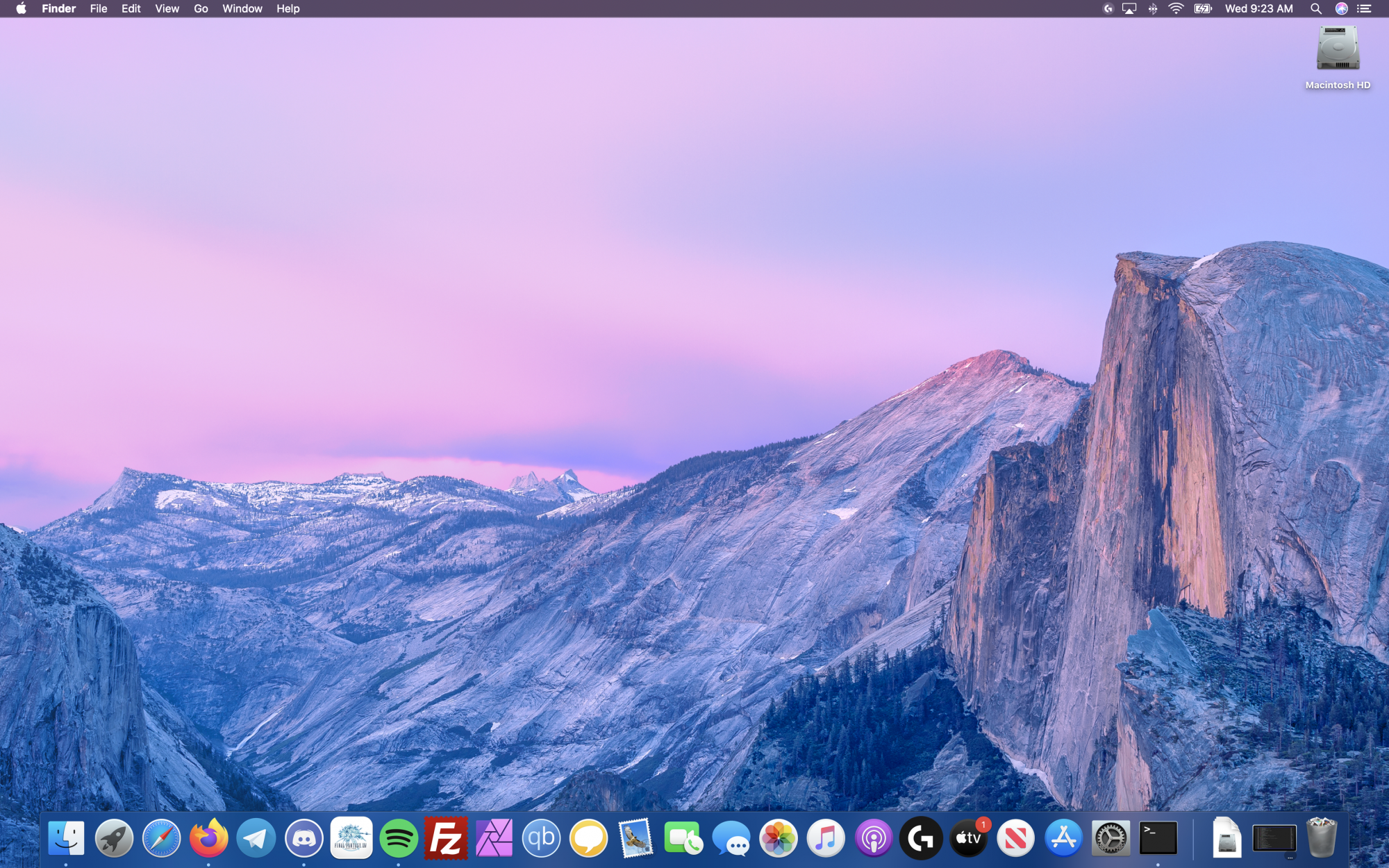The image size is (1389, 868).
Task: Open the Go menu
Action: pos(201,9)
